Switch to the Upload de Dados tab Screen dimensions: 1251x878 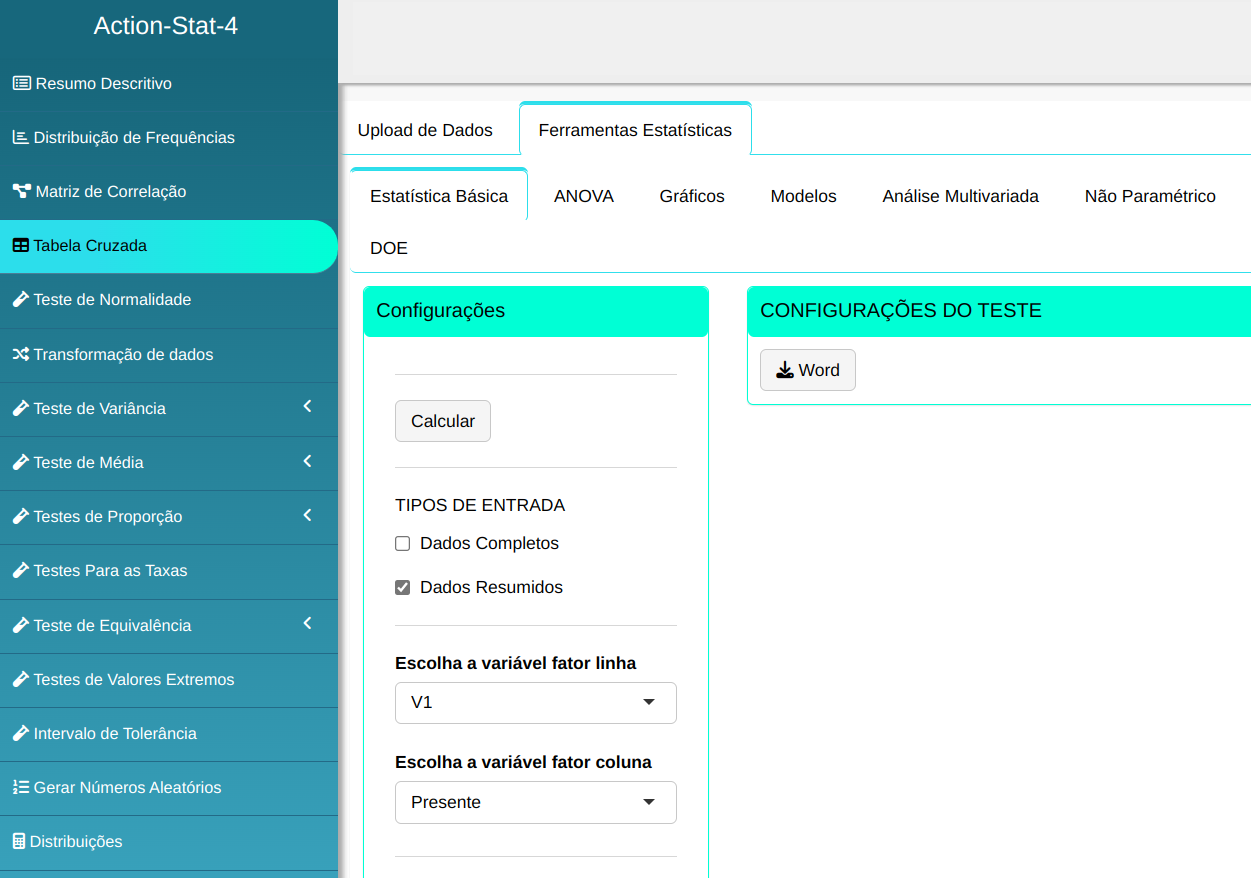425,130
